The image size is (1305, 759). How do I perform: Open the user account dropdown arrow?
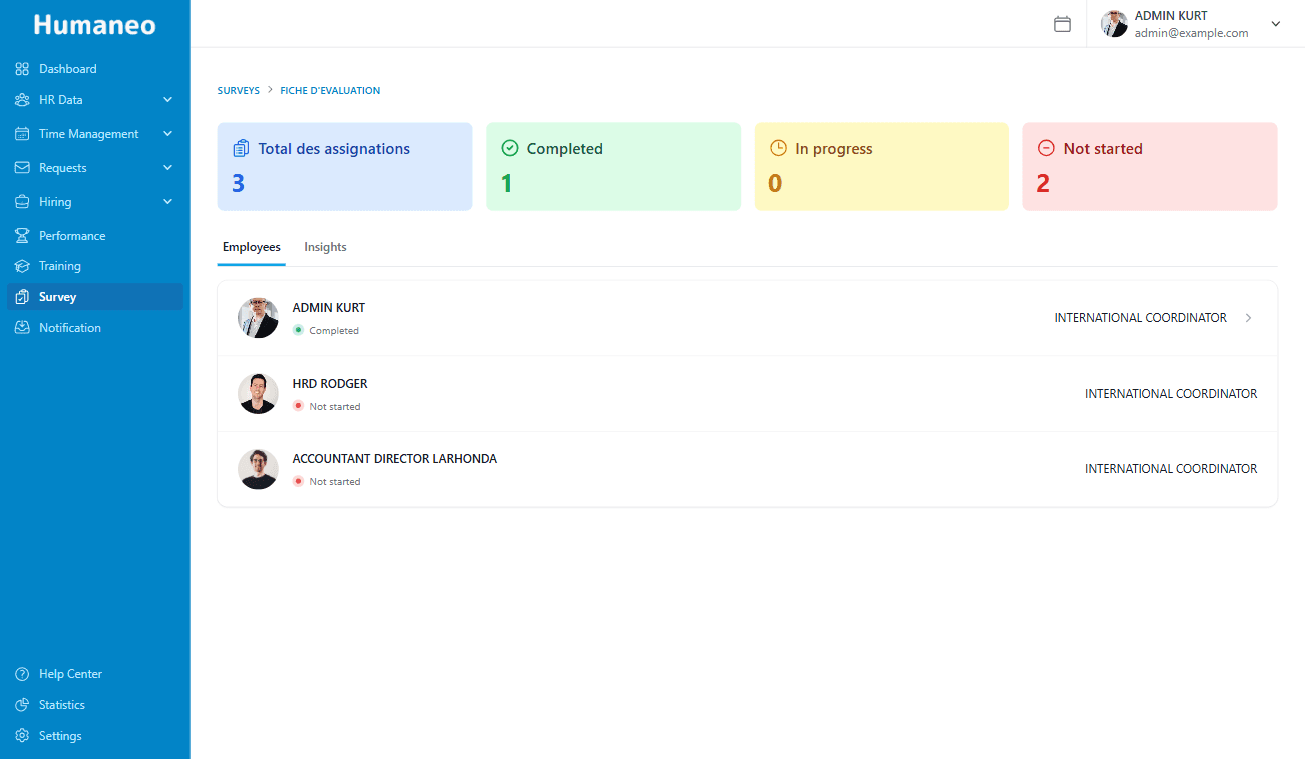coord(1276,24)
